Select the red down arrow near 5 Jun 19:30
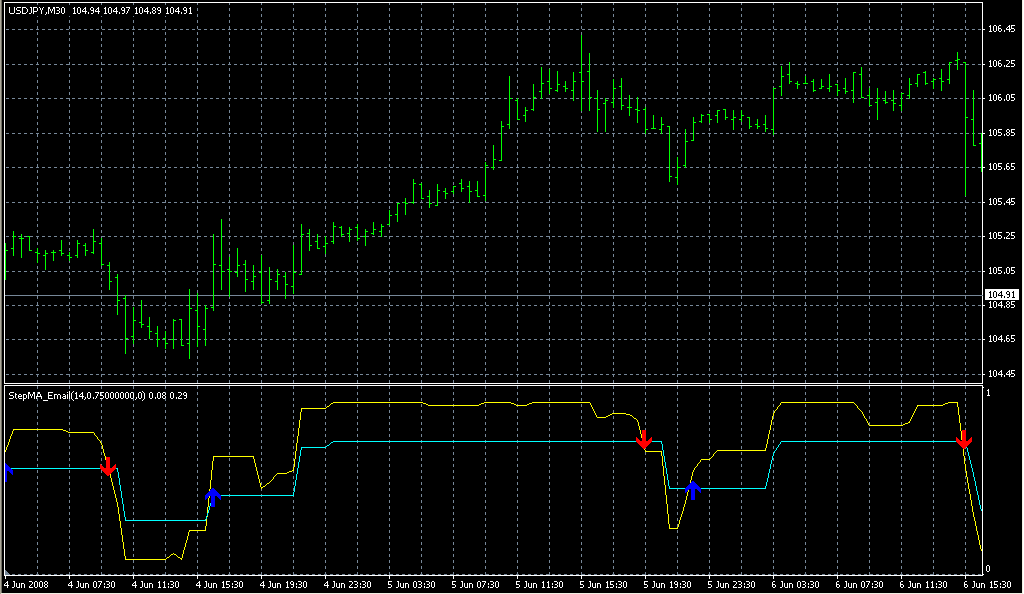Viewport: 1024px width, 594px height. 644,439
